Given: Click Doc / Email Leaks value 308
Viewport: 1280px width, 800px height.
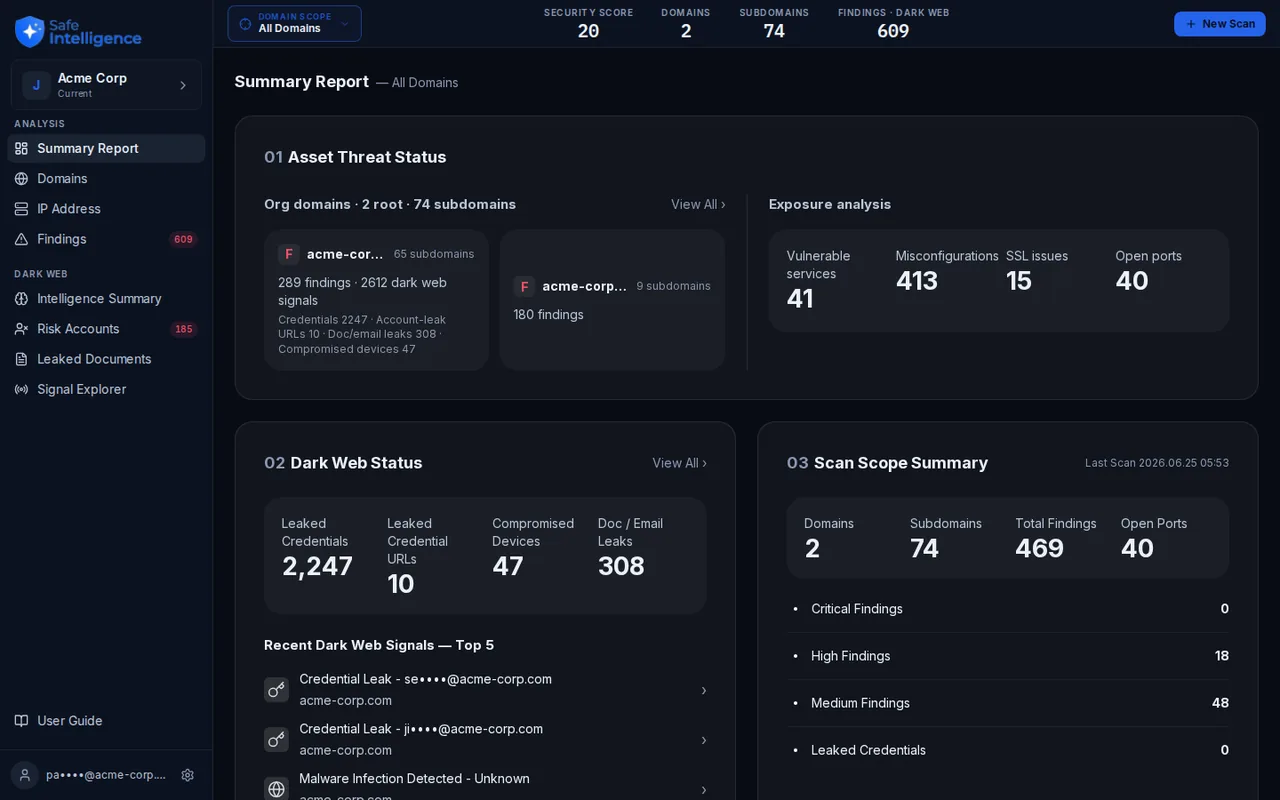Looking at the screenshot, I should coord(621,566).
